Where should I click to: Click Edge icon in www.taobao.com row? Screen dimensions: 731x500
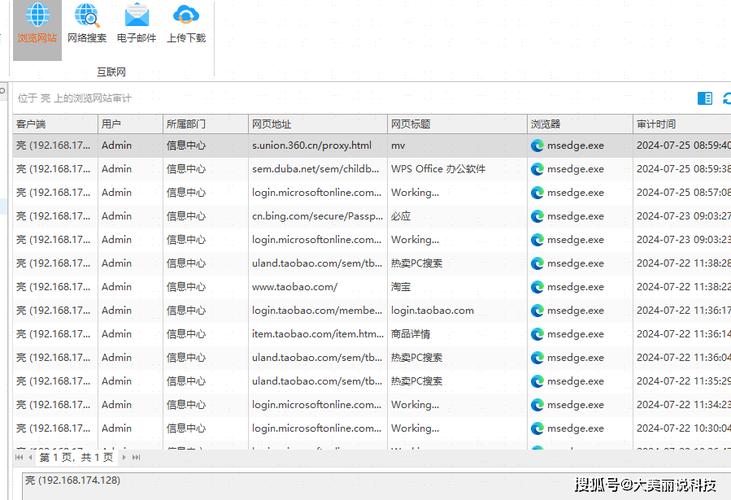tap(537, 287)
